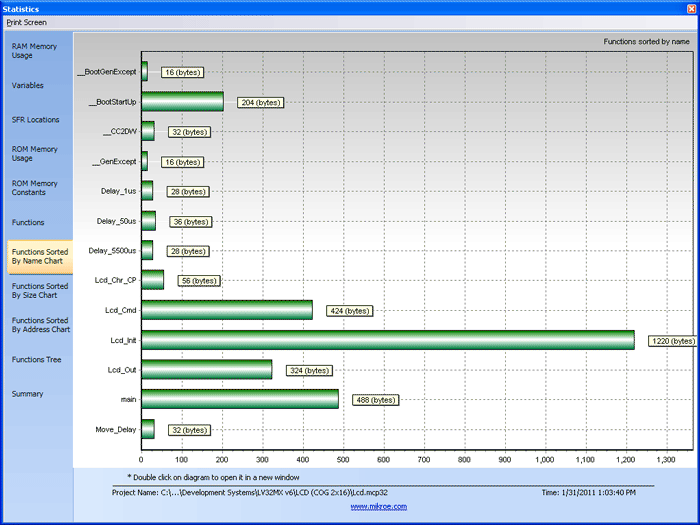Click the Lcd_Out chart bar
The height and width of the screenshot is (525, 700).
click(x=207, y=370)
